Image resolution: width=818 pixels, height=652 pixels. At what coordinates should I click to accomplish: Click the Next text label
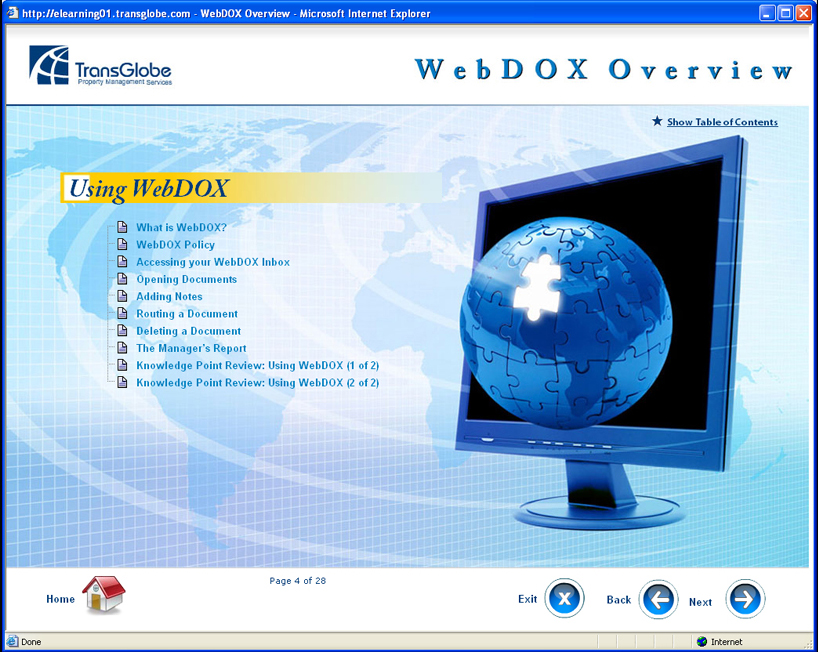700,602
